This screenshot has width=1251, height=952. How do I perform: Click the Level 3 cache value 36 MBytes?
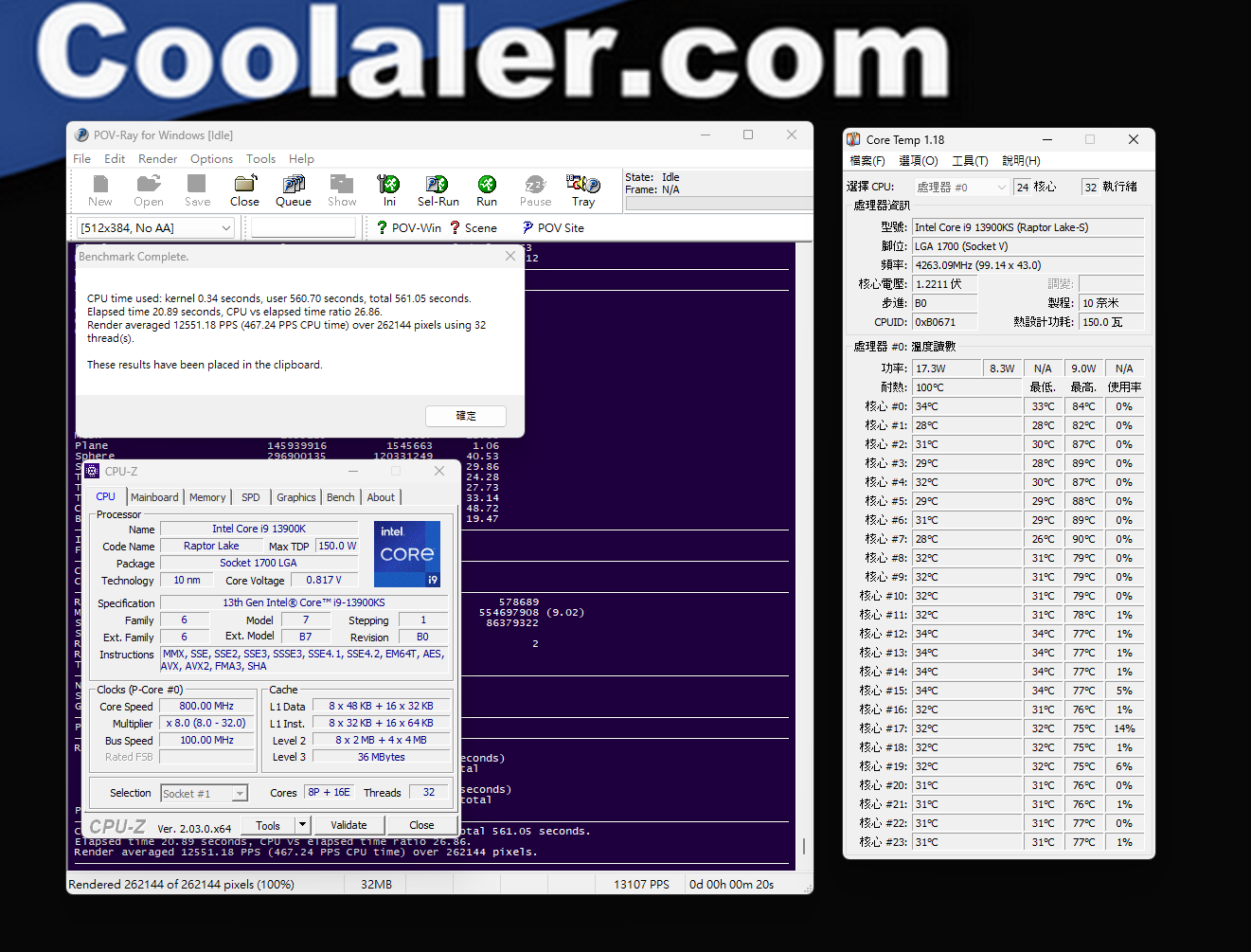coord(381,757)
